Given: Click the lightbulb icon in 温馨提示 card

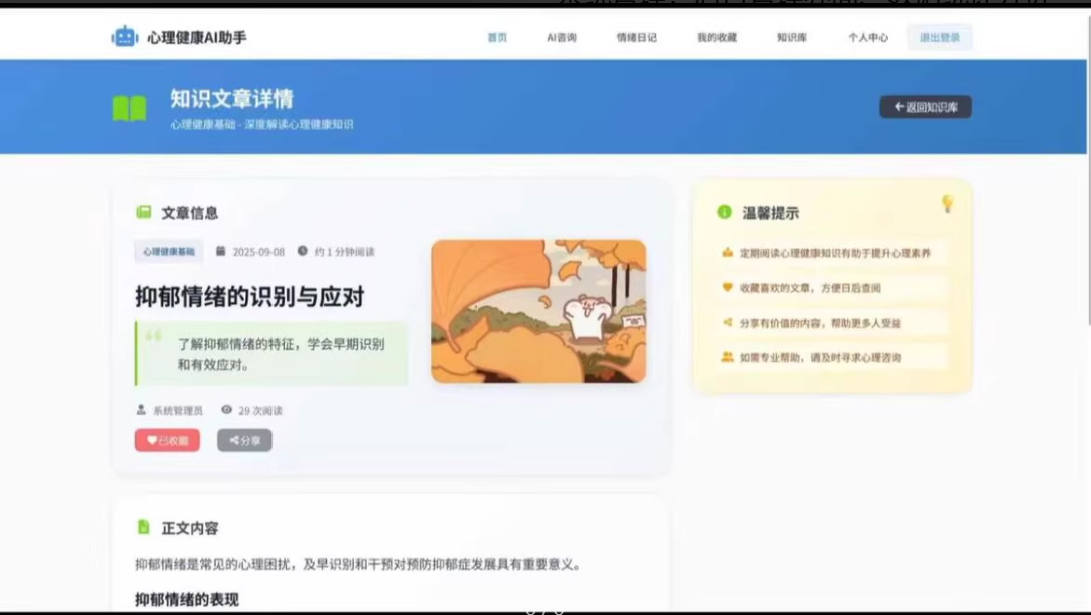Looking at the screenshot, I should (x=947, y=203).
